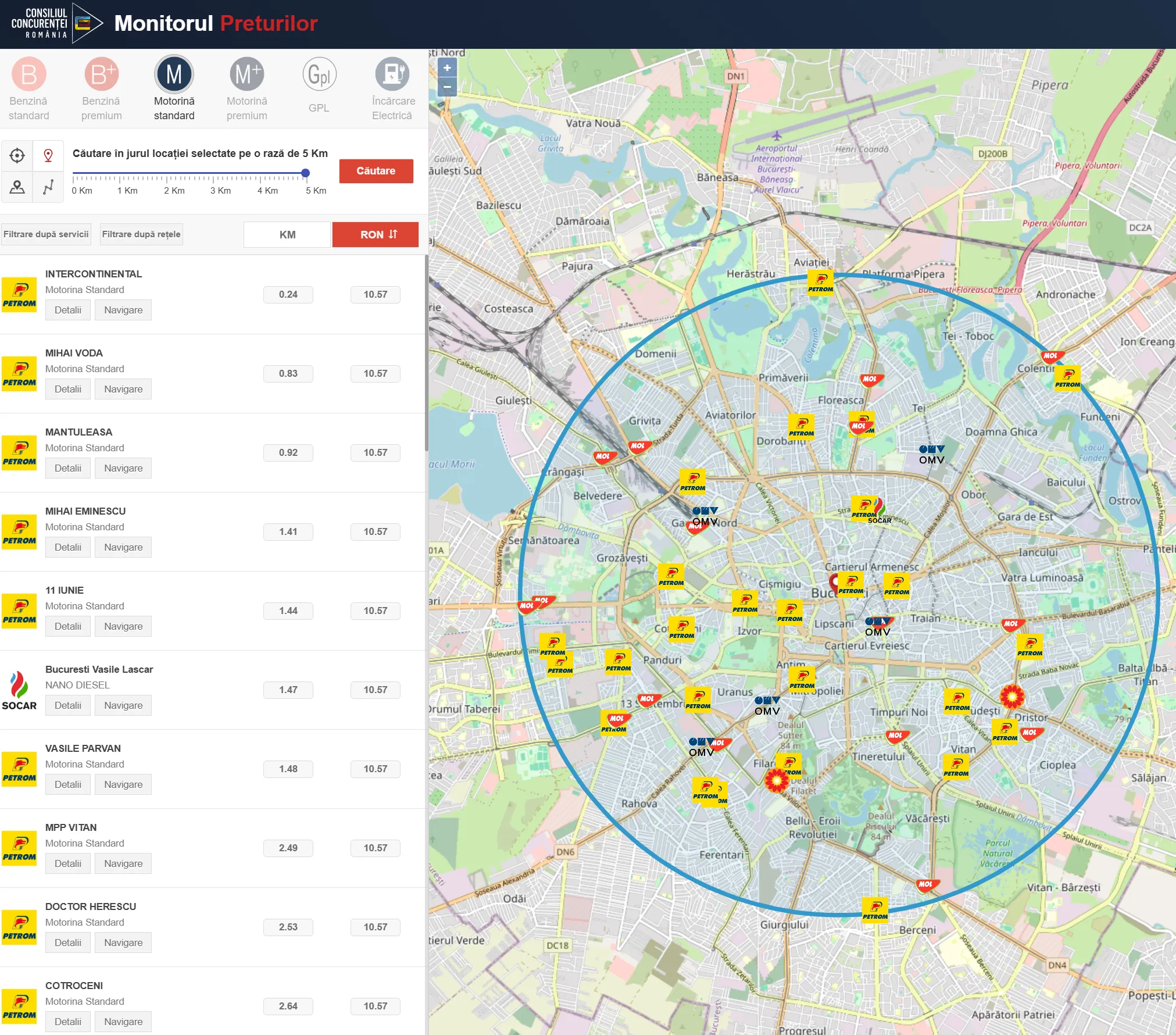
Task: Click the OMV marker near Doamna Ghica
Action: click(932, 454)
